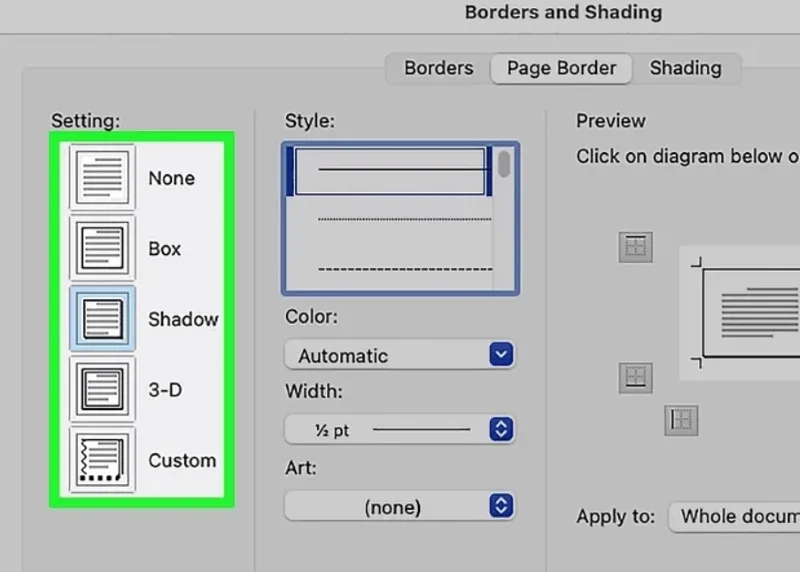Select the 3-D border setting icon
The height and width of the screenshot is (572, 800).
point(102,389)
